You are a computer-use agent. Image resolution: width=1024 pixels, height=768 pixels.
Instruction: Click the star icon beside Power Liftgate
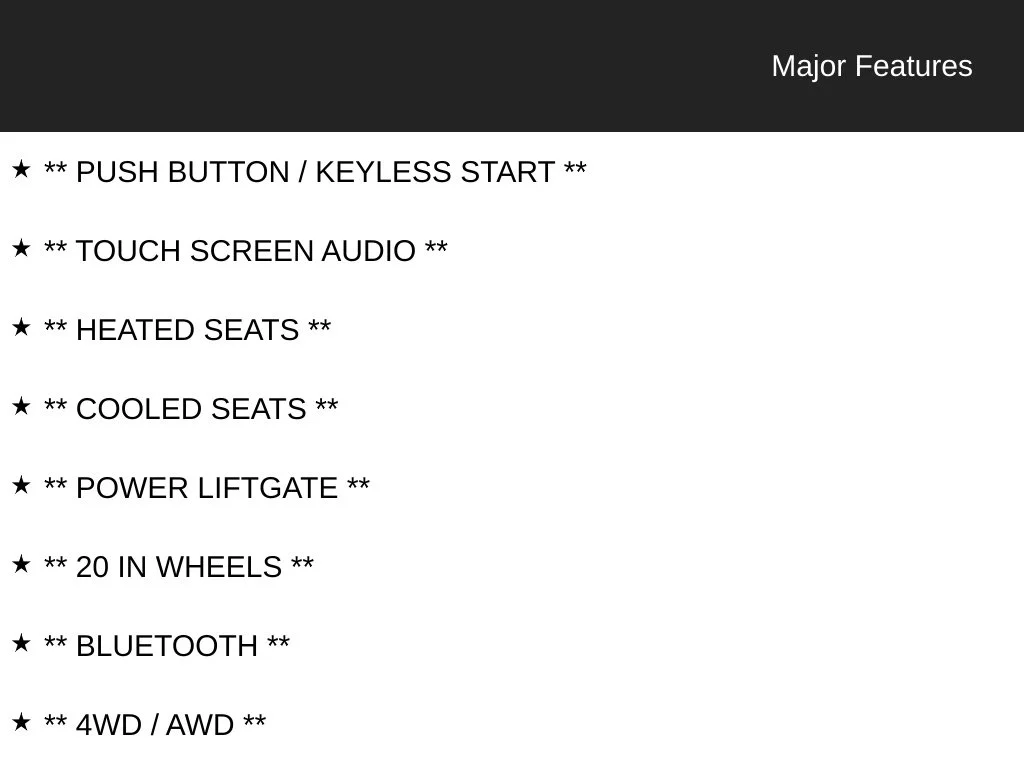coord(21,485)
